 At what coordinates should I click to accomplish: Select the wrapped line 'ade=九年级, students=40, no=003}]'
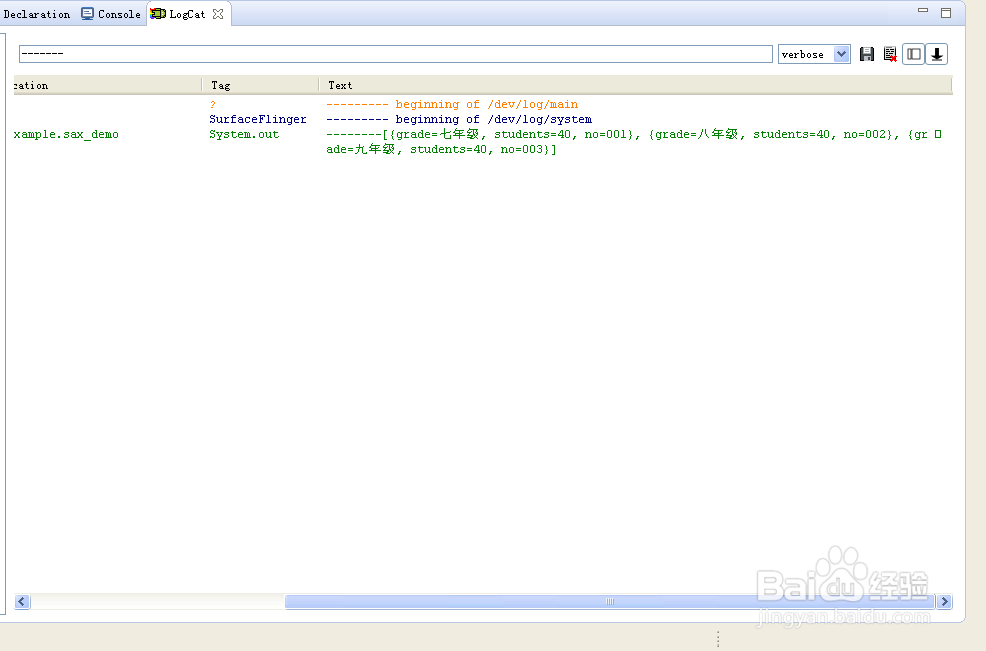[x=441, y=150]
